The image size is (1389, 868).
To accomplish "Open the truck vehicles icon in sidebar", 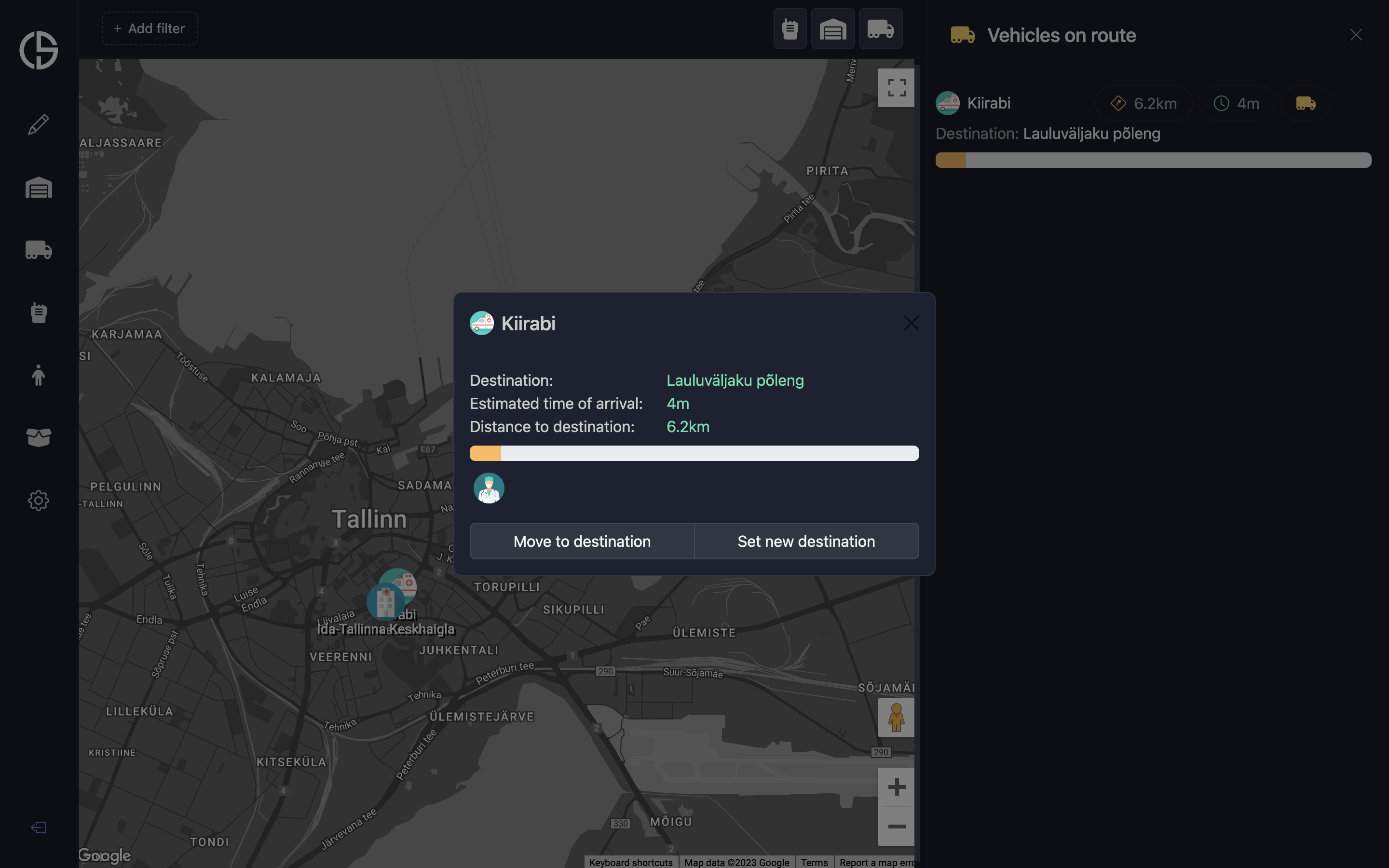I will pyautogui.click(x=39, y=250).
